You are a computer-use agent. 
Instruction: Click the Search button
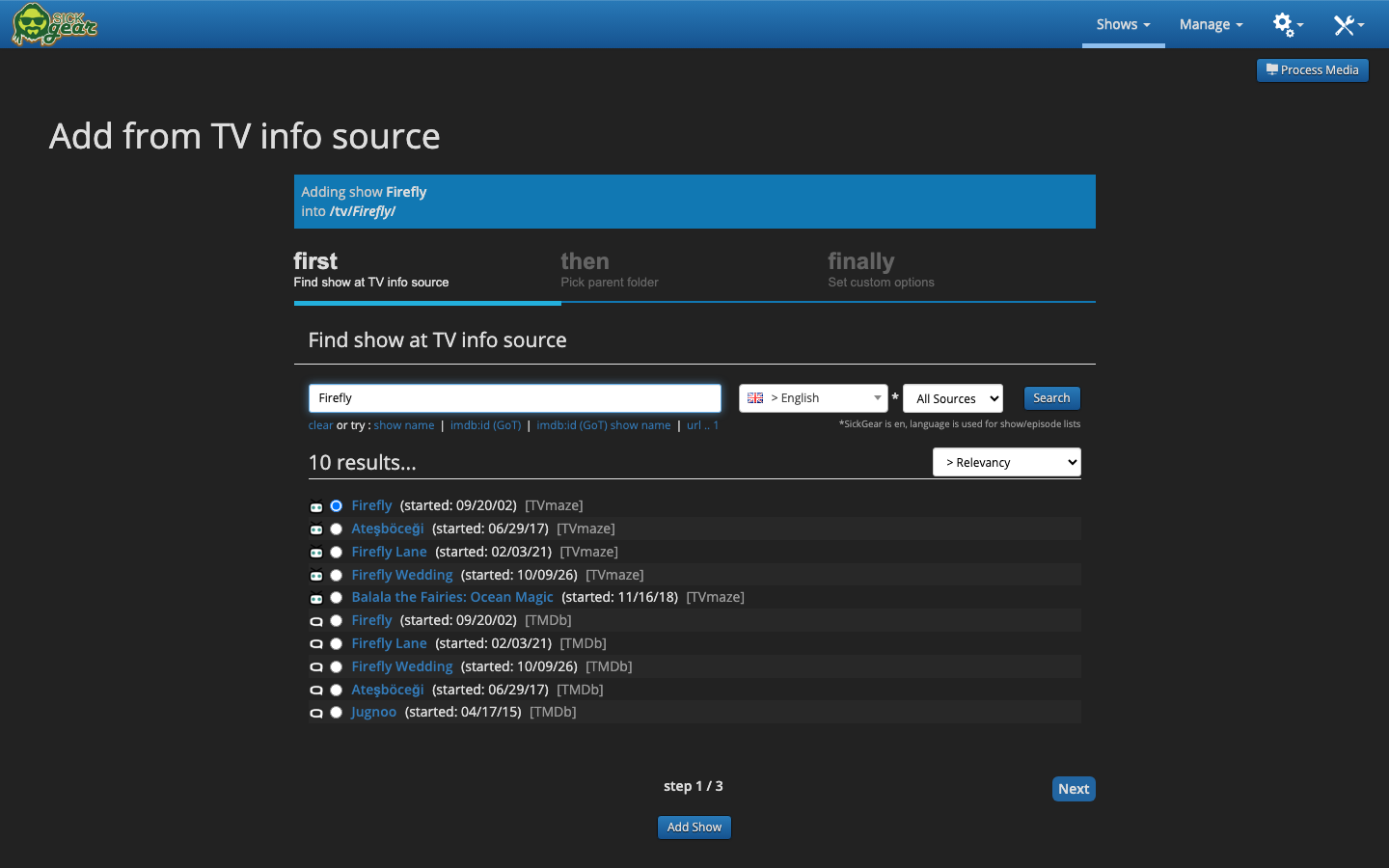pyautogui.click(x=1051, y=398)
